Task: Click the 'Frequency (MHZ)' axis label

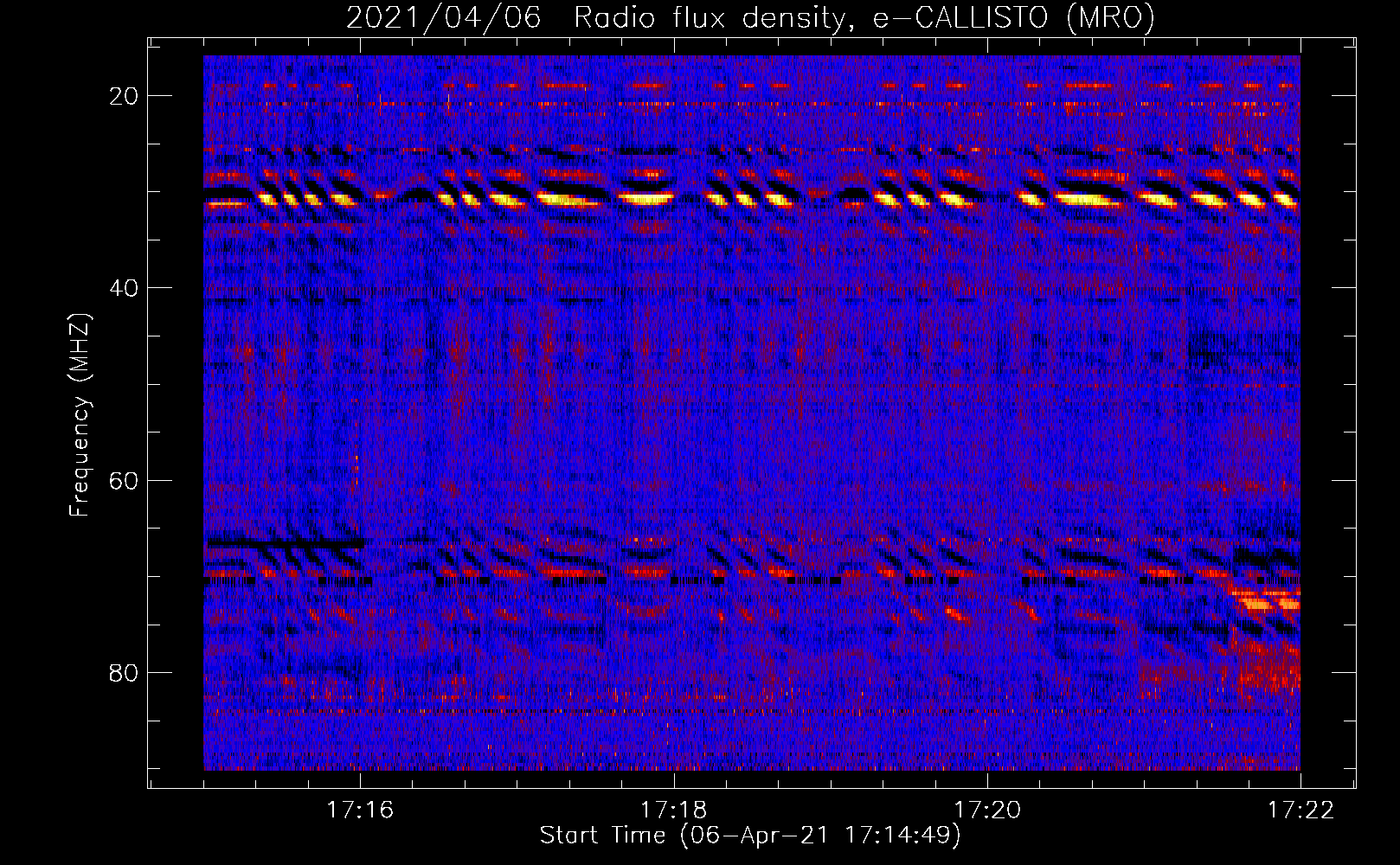Action: pos(80,415)
